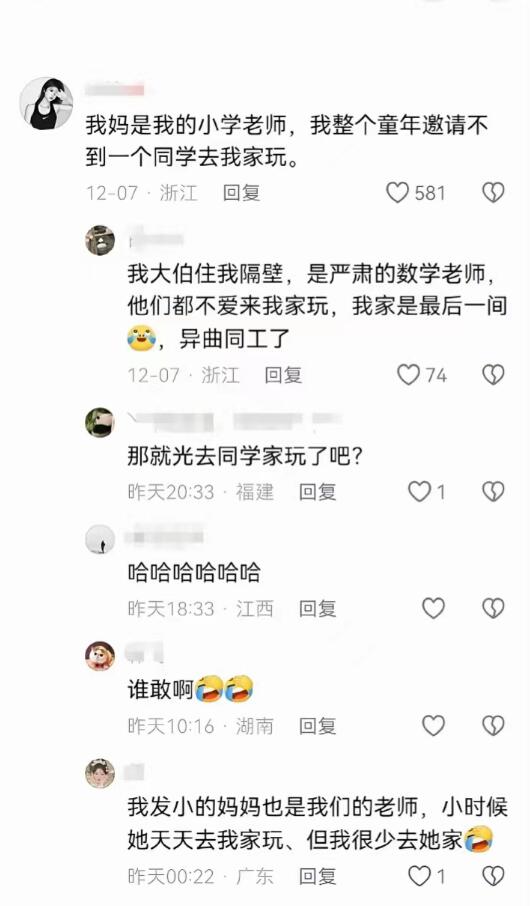
Task: Dislike the 福建 reply posted at 20:33
Action: click(493, 492)
